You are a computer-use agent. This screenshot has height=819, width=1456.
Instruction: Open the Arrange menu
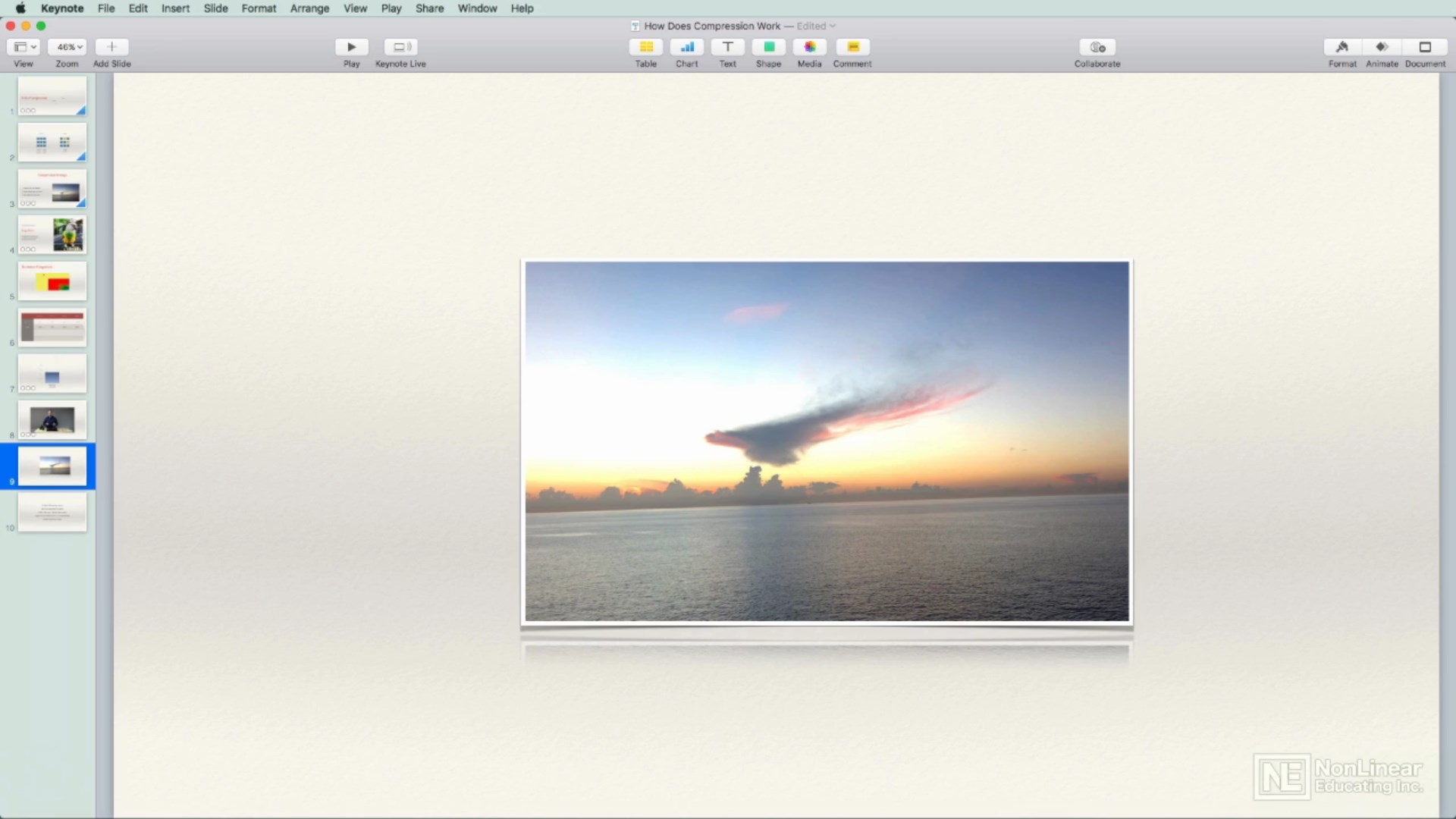pos(309,8)
